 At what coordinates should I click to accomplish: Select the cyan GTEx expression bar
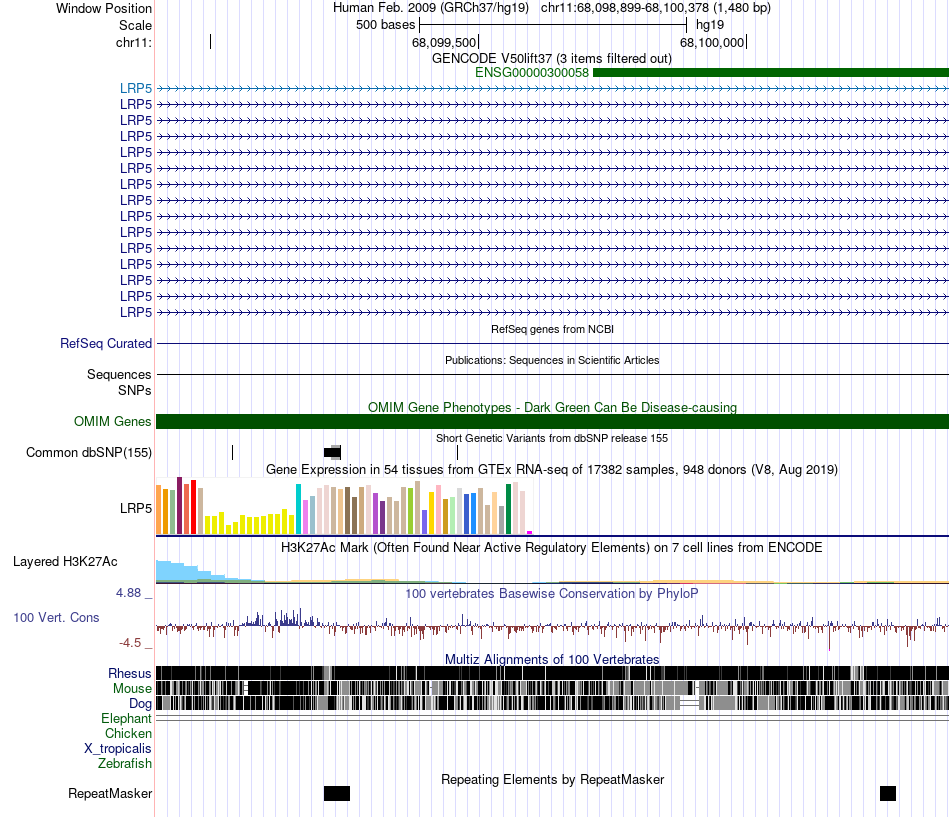pyautogui.click(x=298, y=509)
